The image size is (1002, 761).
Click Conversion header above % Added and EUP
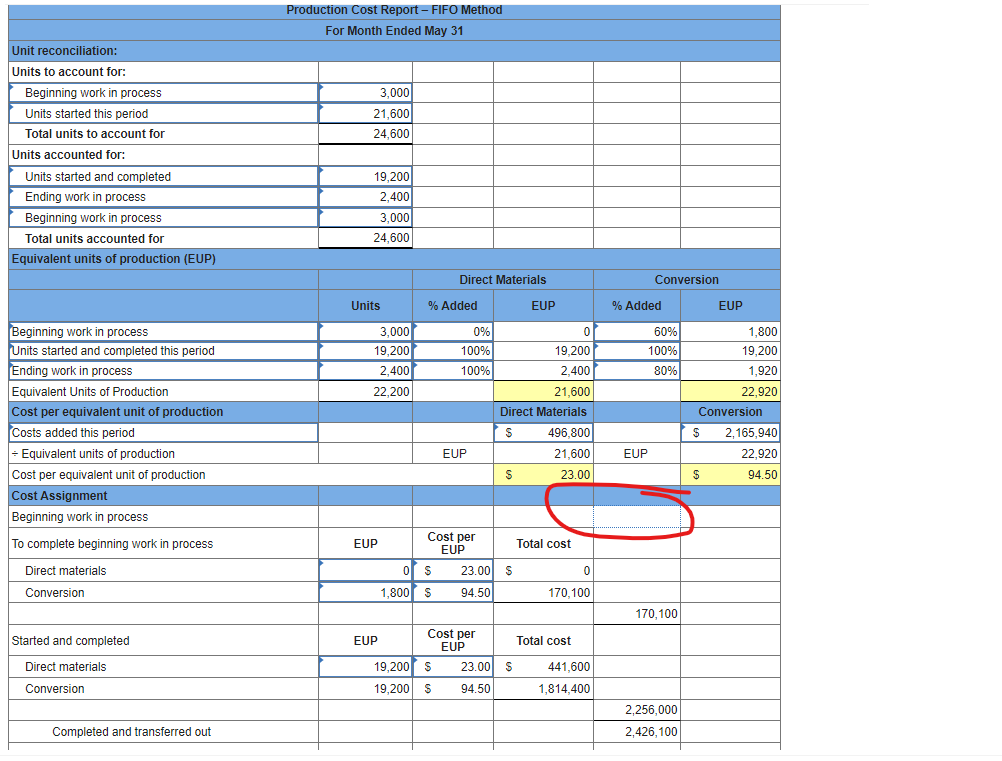[x=686, y=280]
